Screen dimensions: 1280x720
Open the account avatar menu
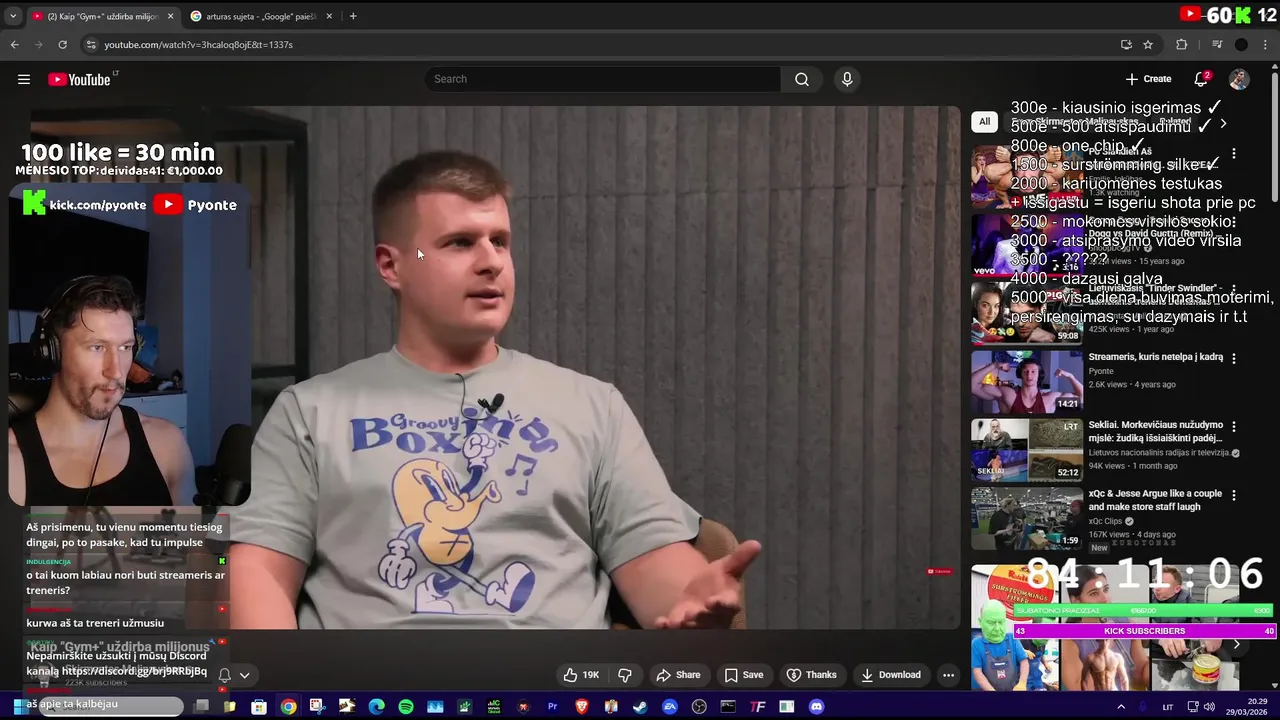tap(1239, 79)
